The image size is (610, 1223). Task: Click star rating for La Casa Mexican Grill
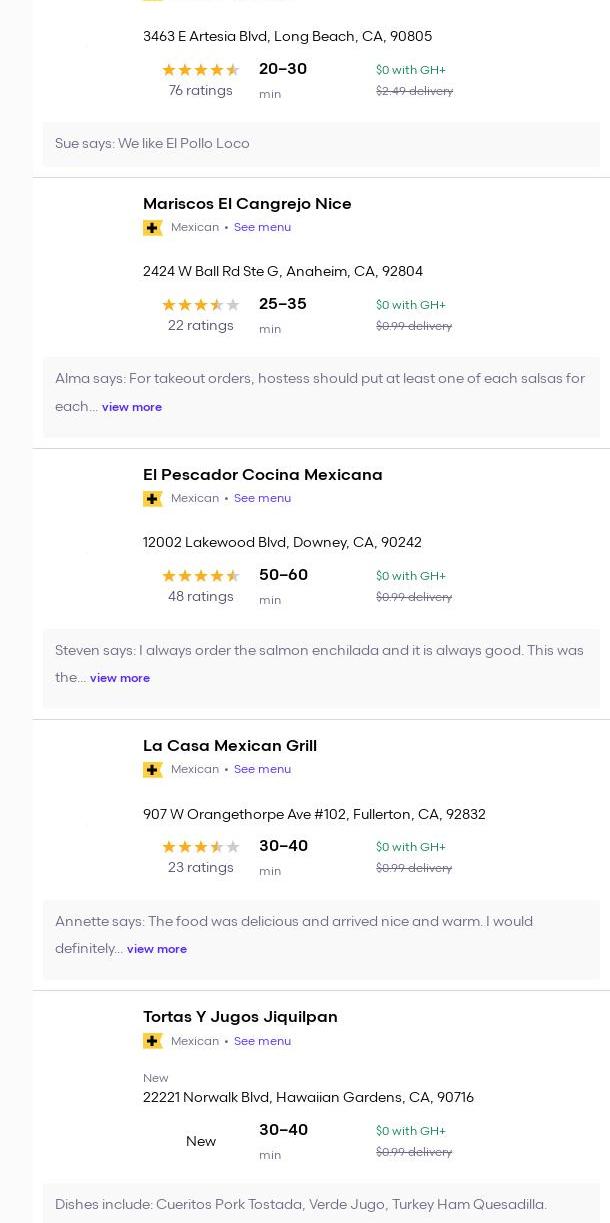[x=200, y=847]
